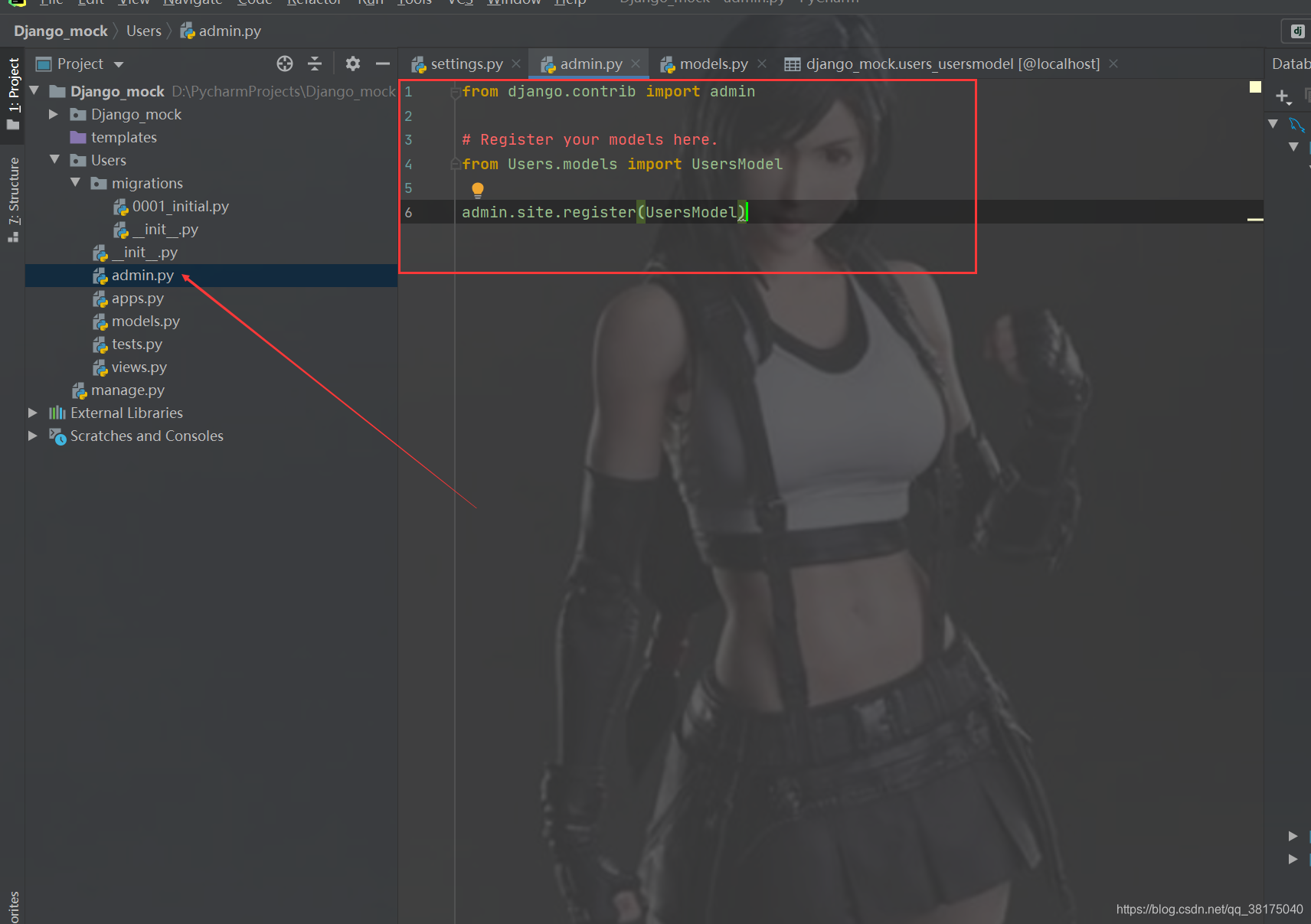Expand the Django_mock subfolder
1311x924 pixels.
54,114
